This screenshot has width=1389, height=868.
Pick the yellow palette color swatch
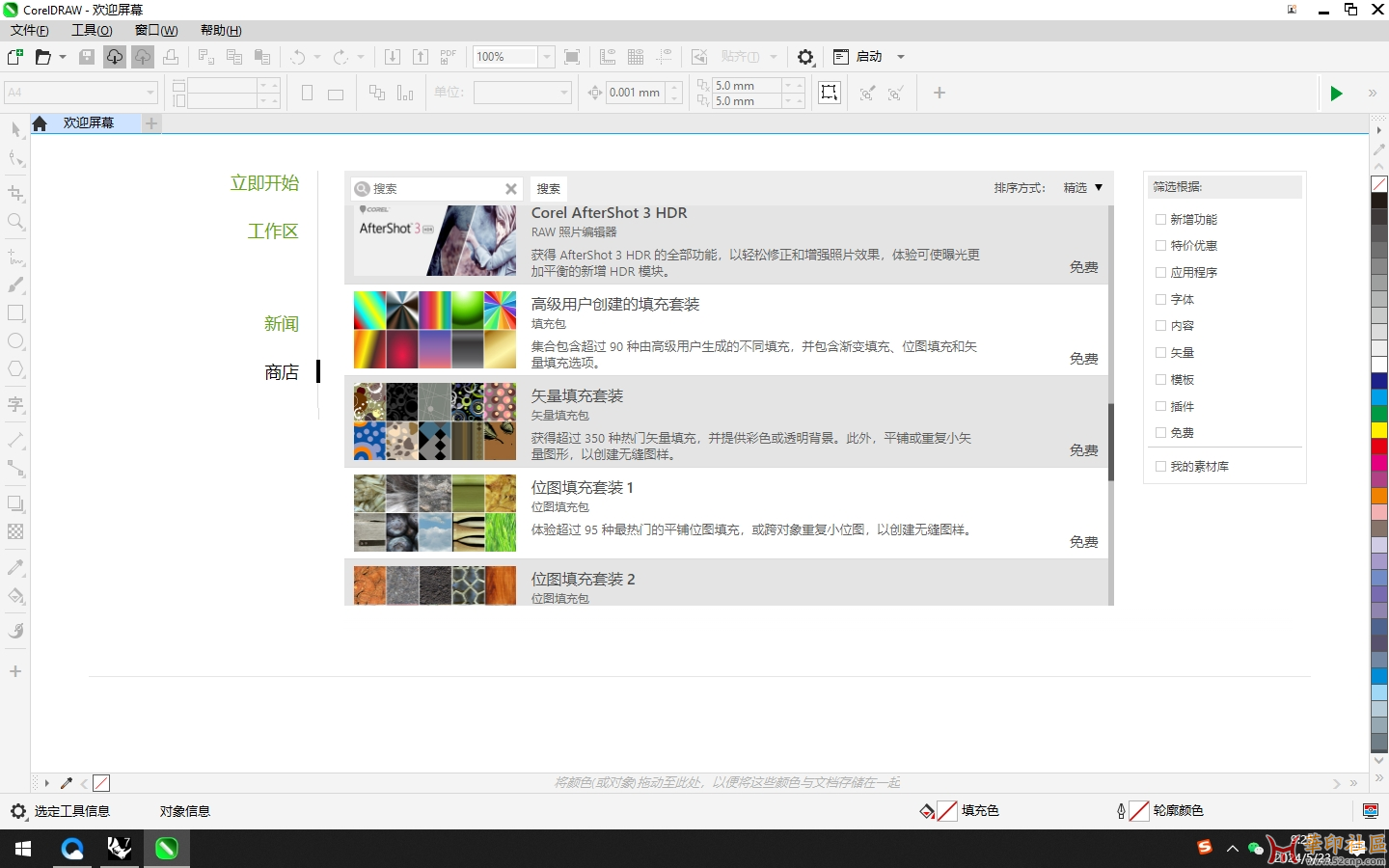point(1379,429)
